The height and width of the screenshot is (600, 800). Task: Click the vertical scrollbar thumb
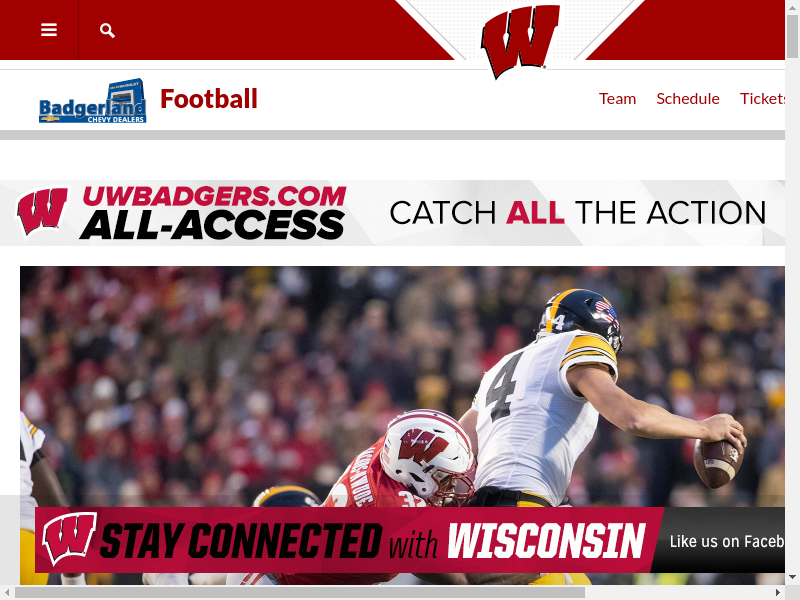click(x=792, y=37)
